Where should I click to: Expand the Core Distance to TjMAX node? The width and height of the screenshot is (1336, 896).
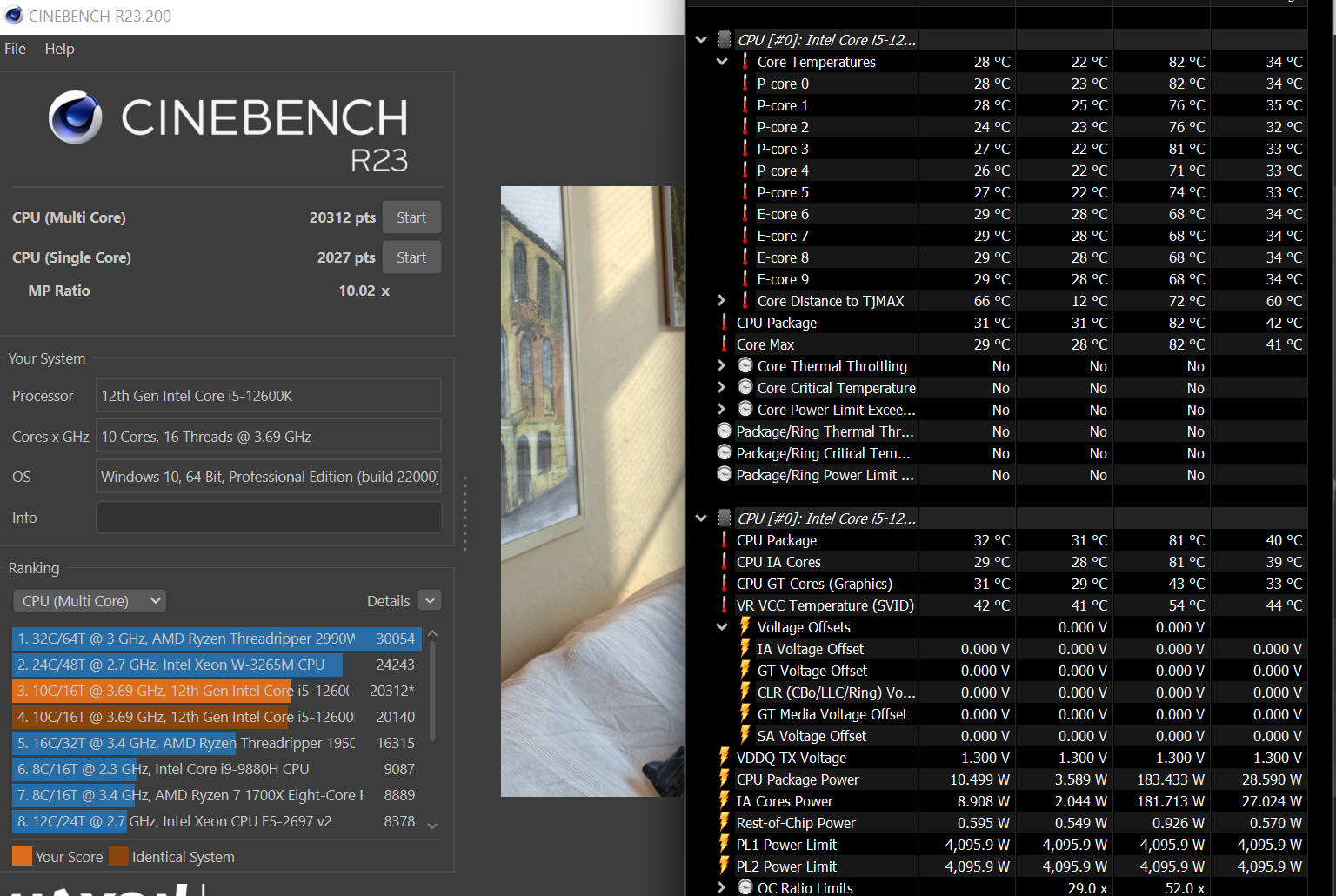coord(722,301)
